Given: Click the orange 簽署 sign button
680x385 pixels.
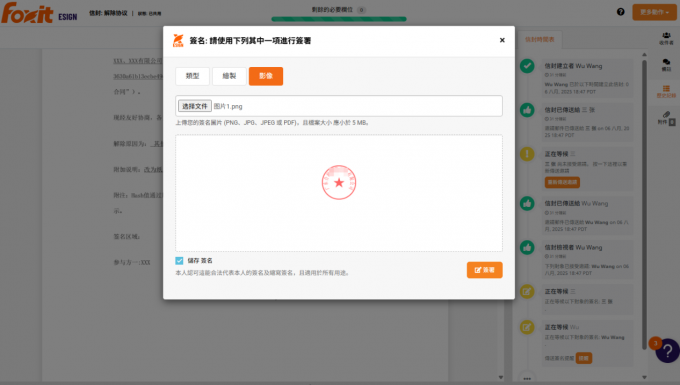Looking at the screenshot, I should (x=484, y=270).
